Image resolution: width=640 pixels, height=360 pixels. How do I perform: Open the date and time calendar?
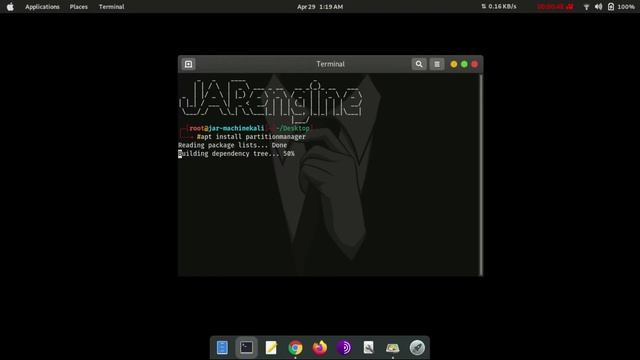coord(320,7)
